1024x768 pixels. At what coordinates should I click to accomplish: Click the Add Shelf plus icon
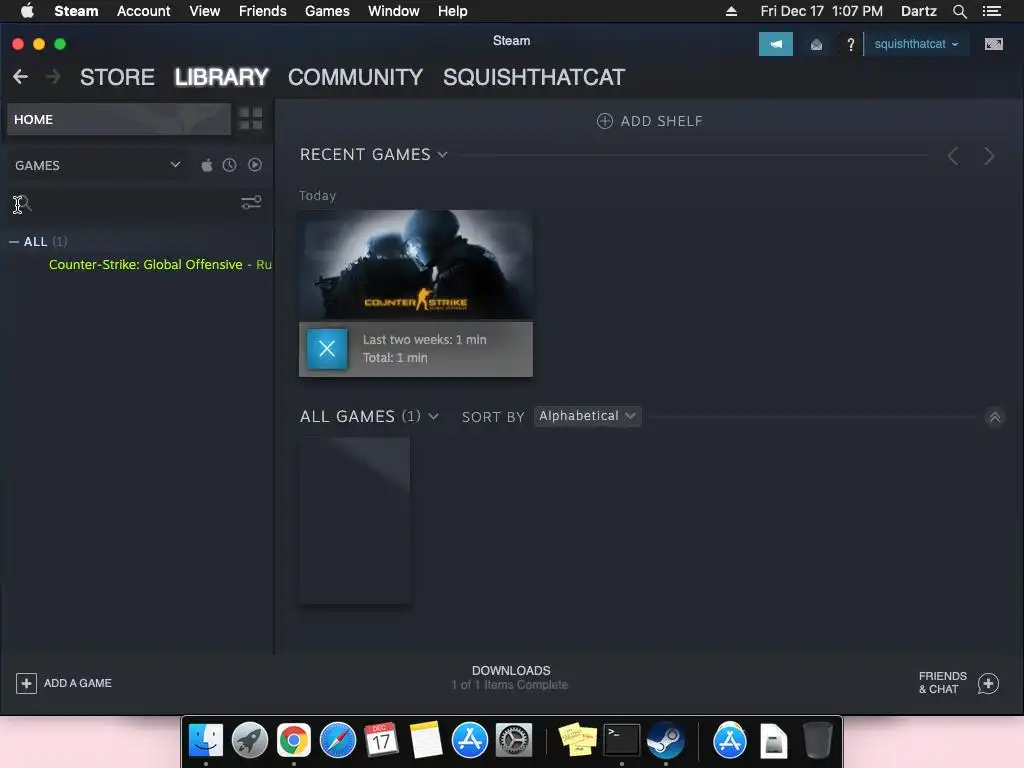click(x=605, y=121)
